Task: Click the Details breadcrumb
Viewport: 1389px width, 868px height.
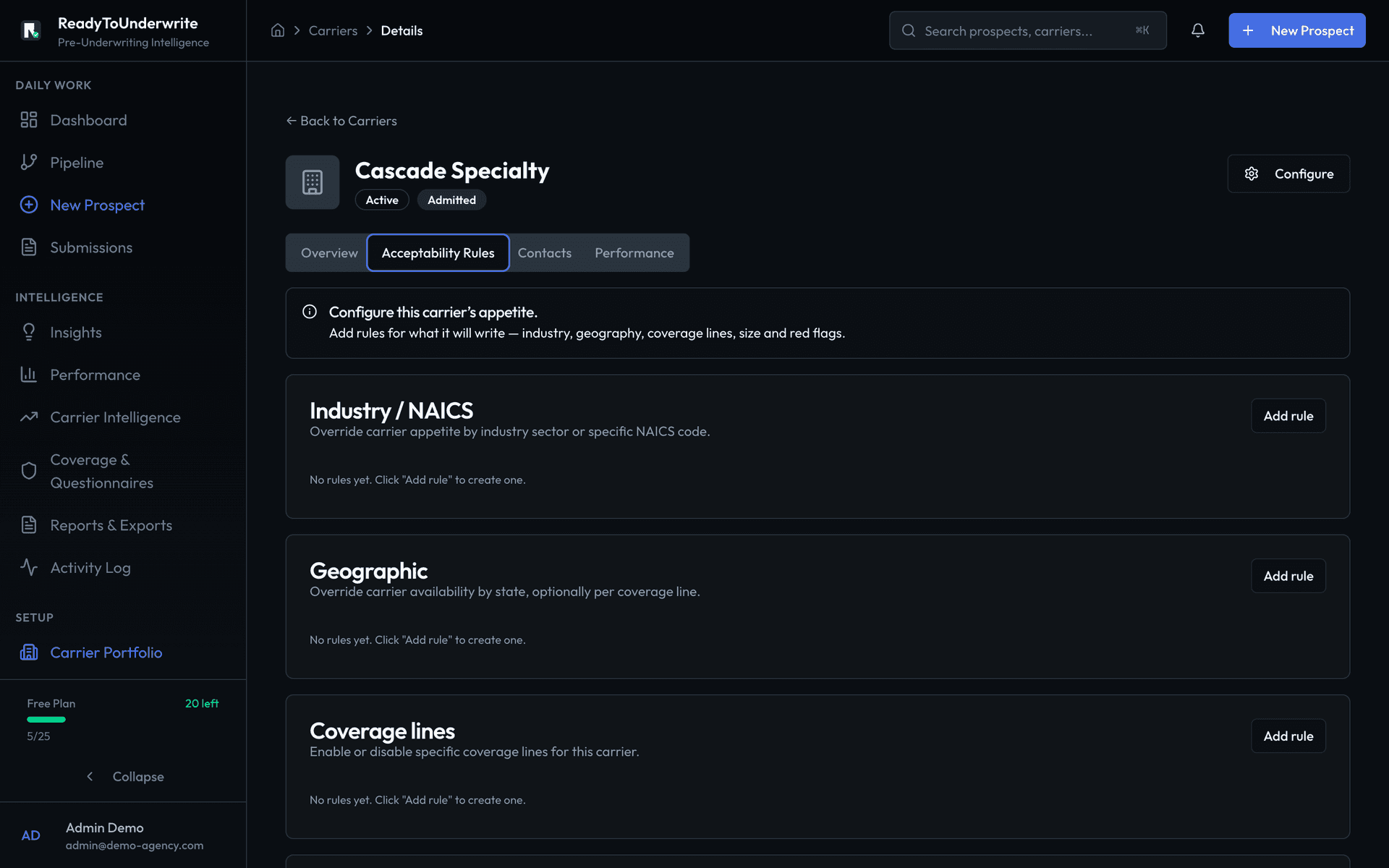Action: click(402, 30)
